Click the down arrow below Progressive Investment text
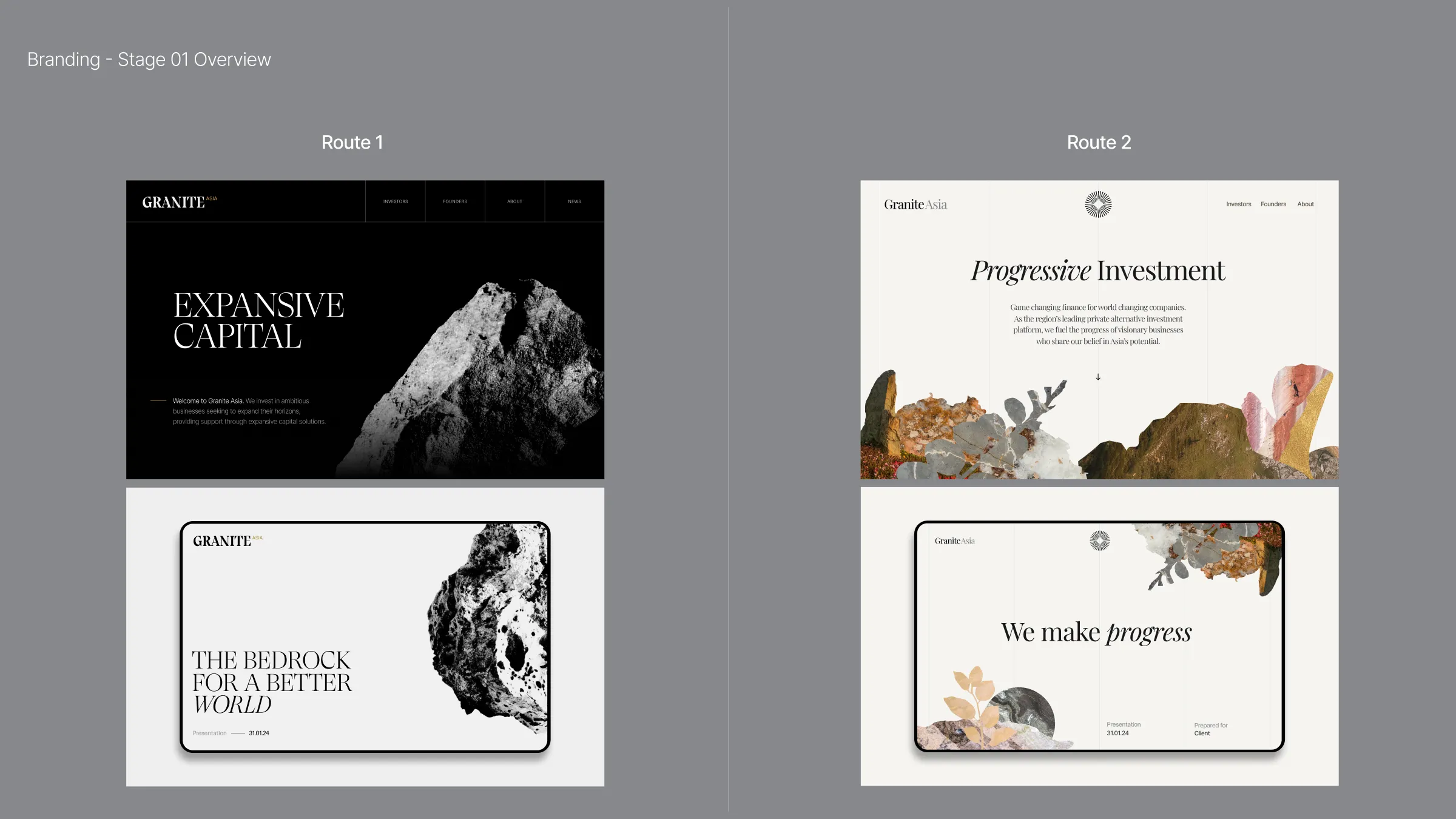 1098,377
